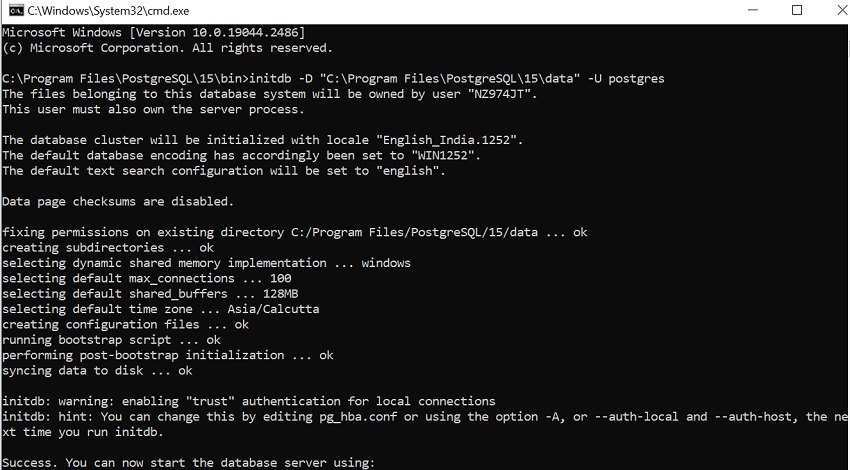Click the initdb warning about "trust" authentication
The width and height of the screenshot is (850, 470).
(x=248, y=401)
